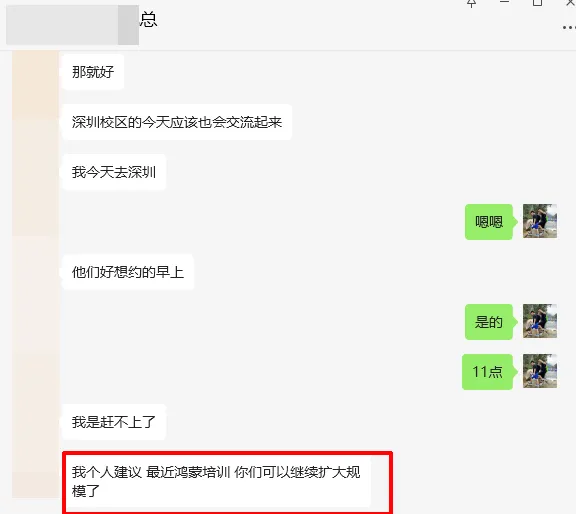This screenshot has height=514, width=576.
Task: Select the message 深圳校区的今天应该也会交流起来
Action: pos(177,122)
